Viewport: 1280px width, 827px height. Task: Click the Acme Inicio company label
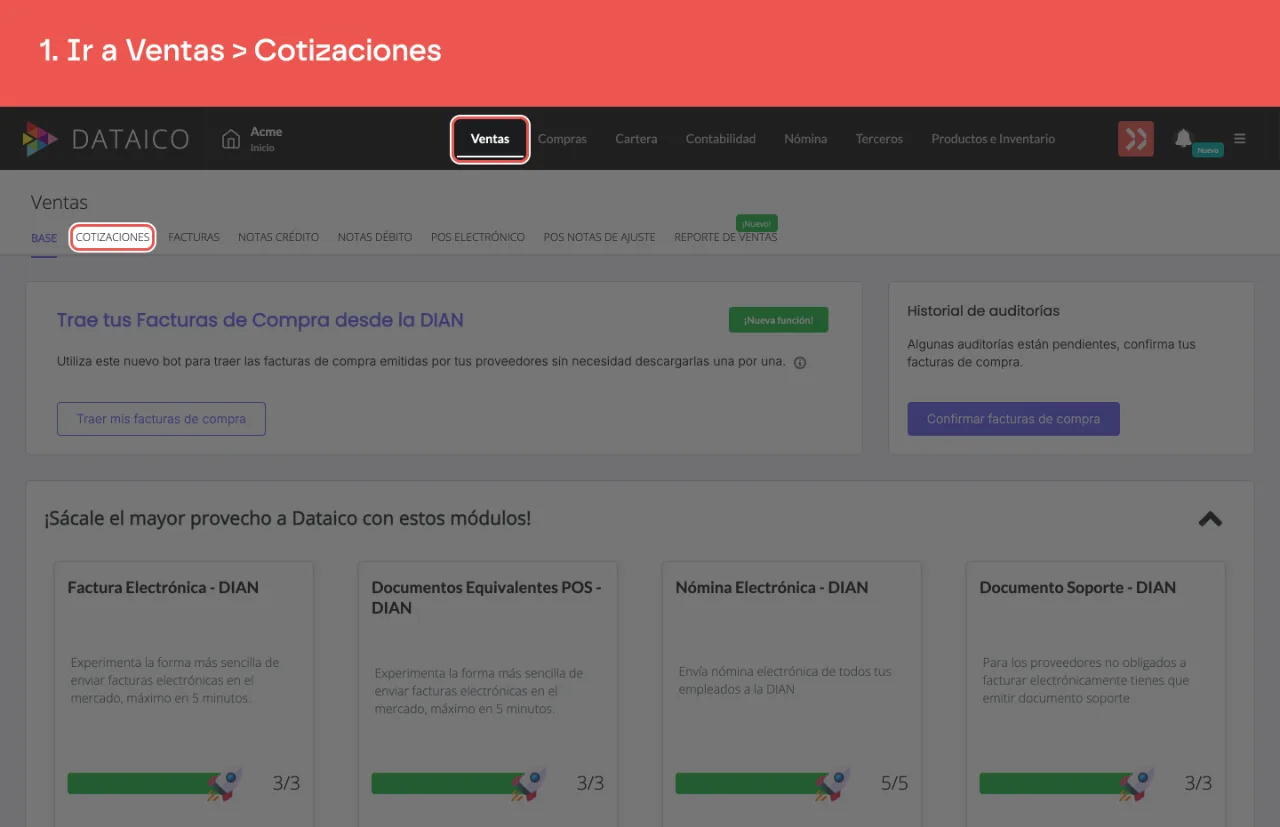266,139
